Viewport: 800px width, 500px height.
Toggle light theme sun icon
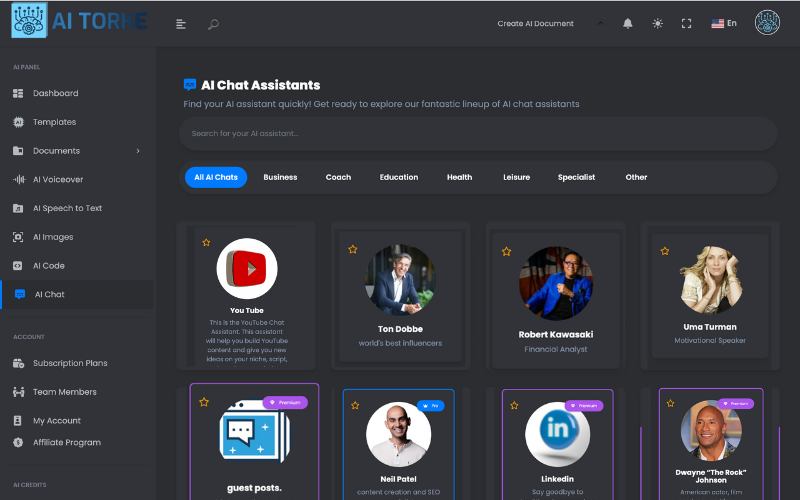click(658, 23)
